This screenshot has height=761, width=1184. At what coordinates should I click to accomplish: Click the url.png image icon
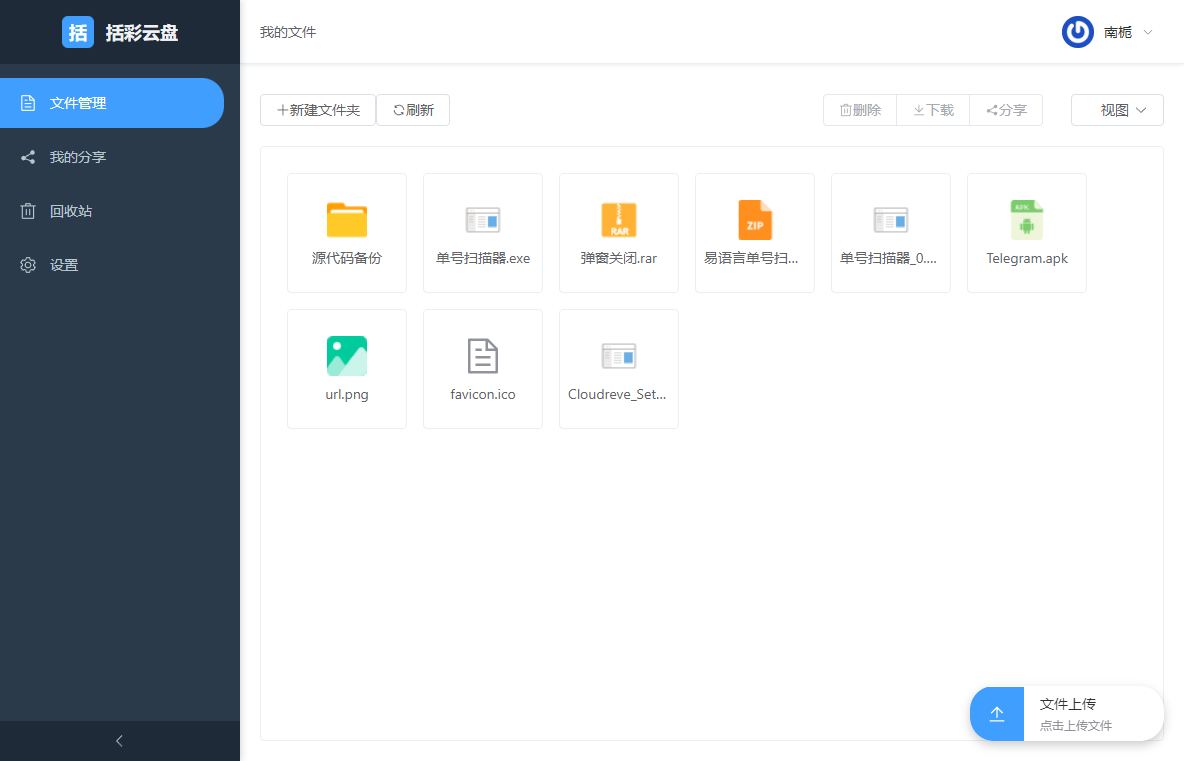346,355
